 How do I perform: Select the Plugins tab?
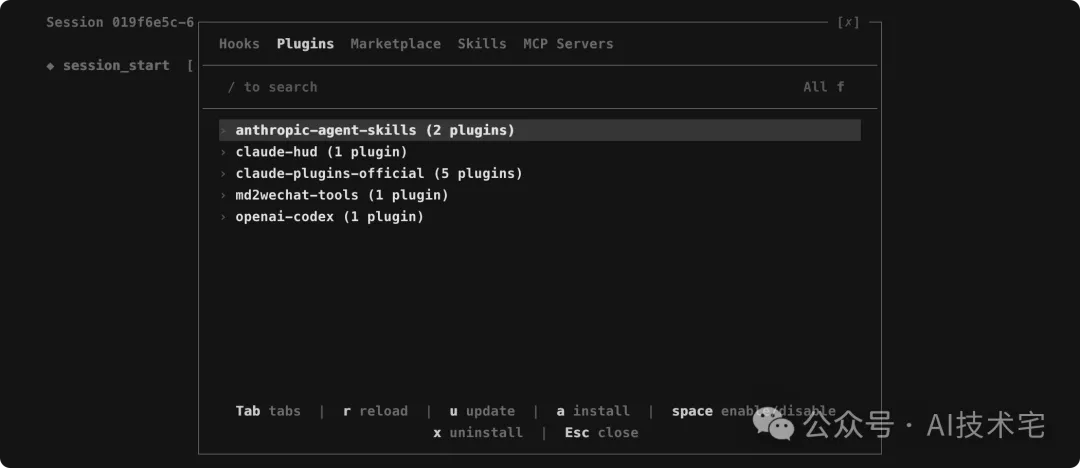305,44
